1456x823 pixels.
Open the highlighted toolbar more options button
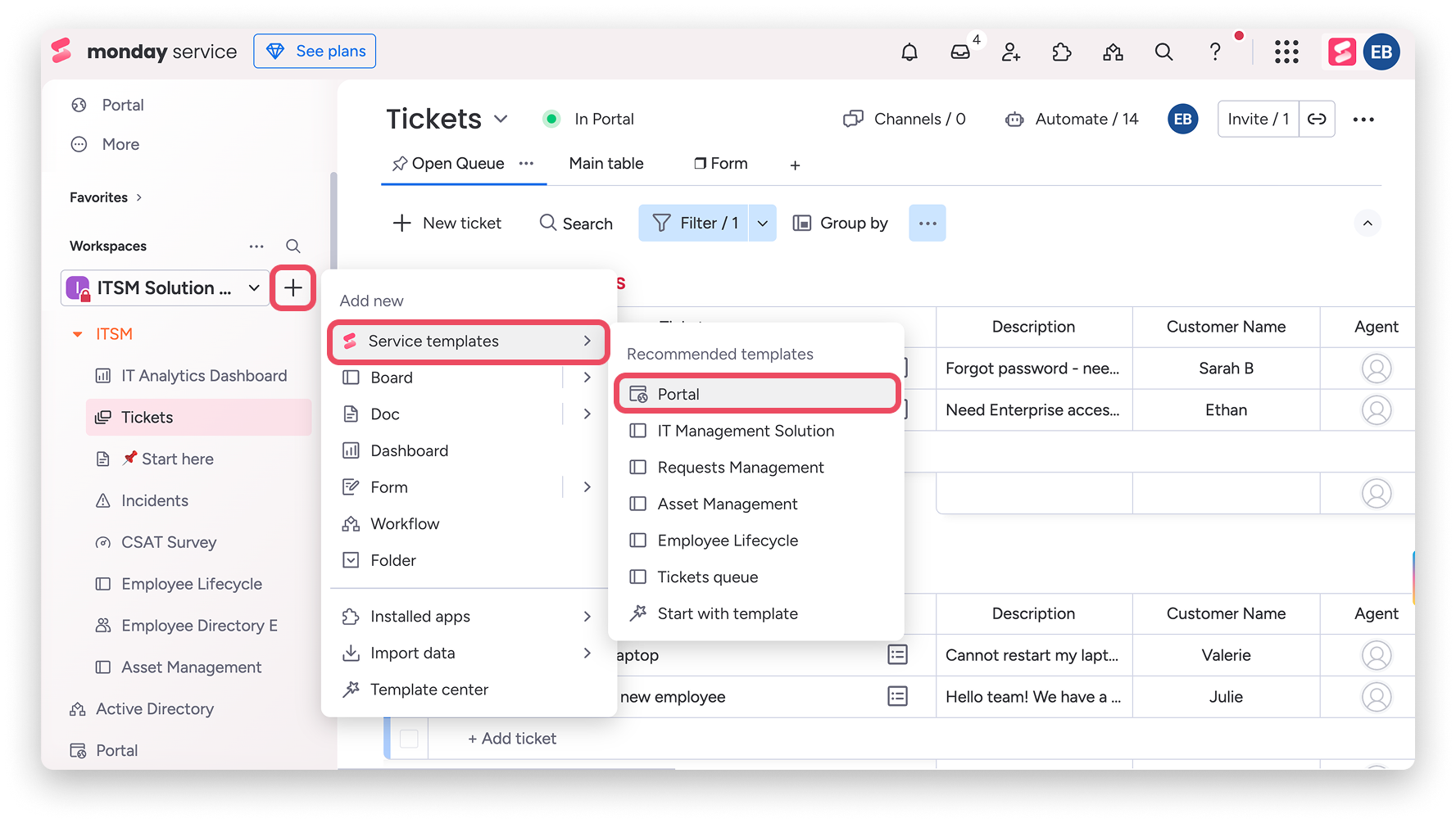928,223
